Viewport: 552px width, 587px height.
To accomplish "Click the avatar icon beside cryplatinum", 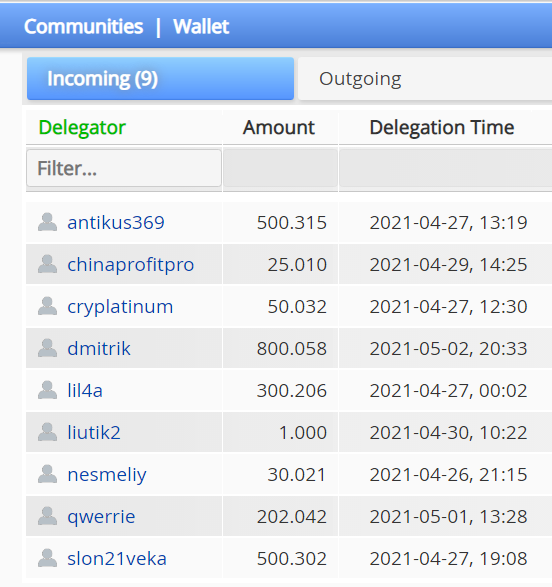I will pyautogui.click(x=48, y=306).
